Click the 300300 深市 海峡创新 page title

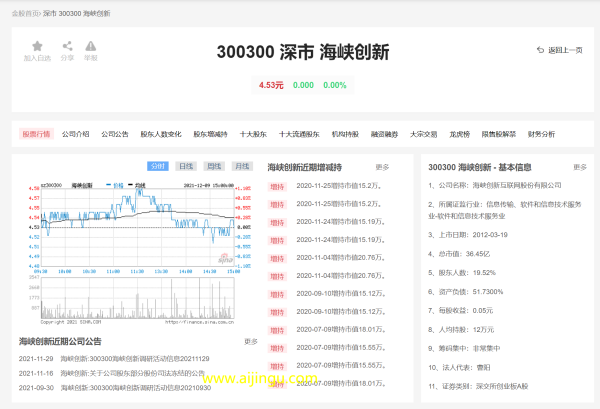click(x=303, y=52)
